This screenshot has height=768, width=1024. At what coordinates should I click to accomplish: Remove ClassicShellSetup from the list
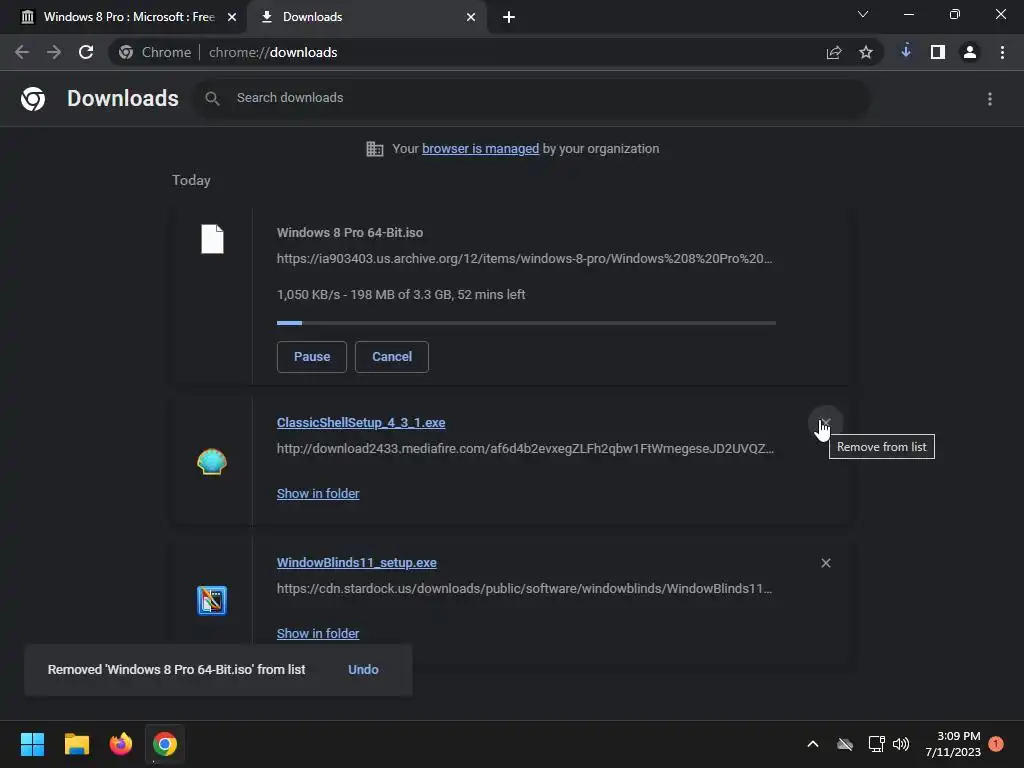pos(825,423)
